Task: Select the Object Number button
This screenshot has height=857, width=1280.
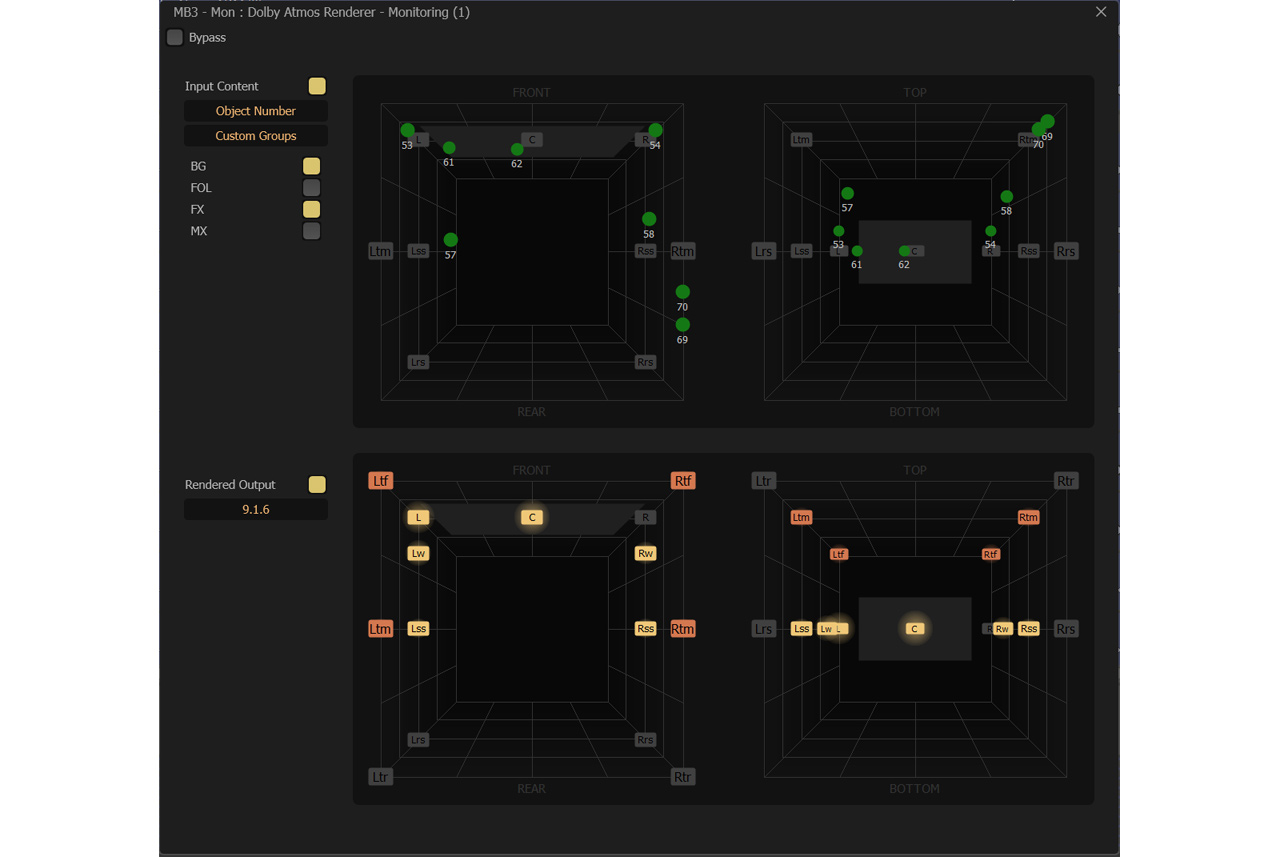Action: (x=256, y=111)
